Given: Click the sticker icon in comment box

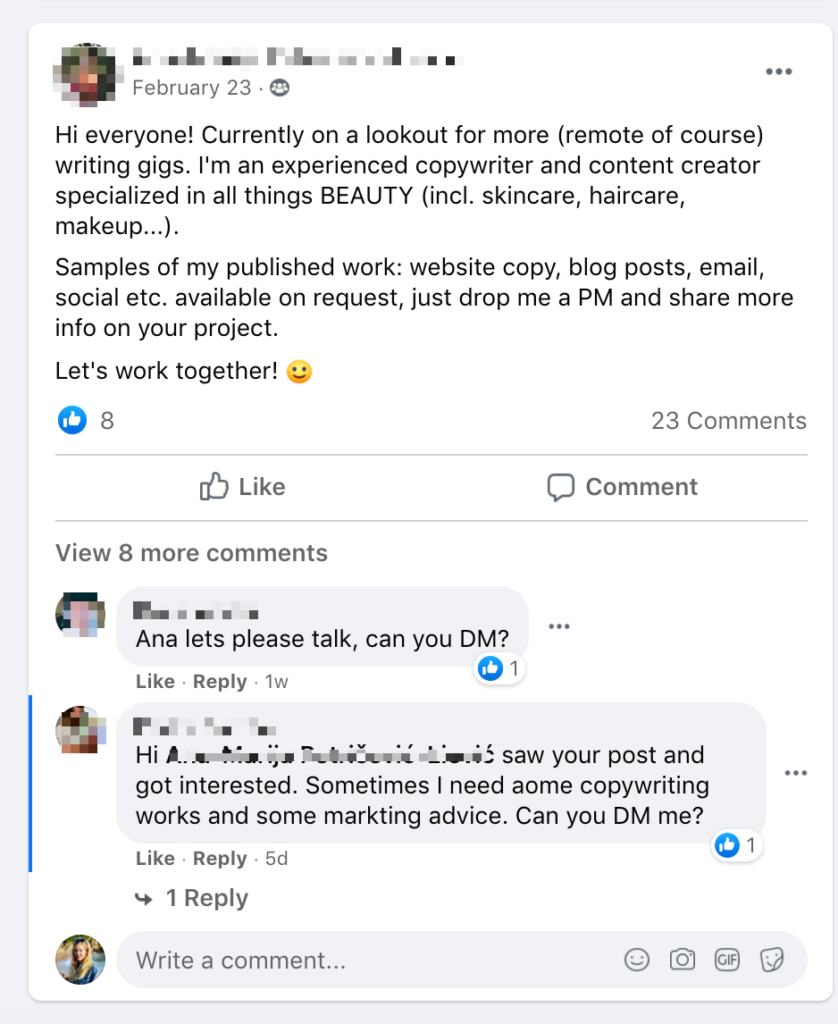Looking at the screenshot, I should coord(772,960).
